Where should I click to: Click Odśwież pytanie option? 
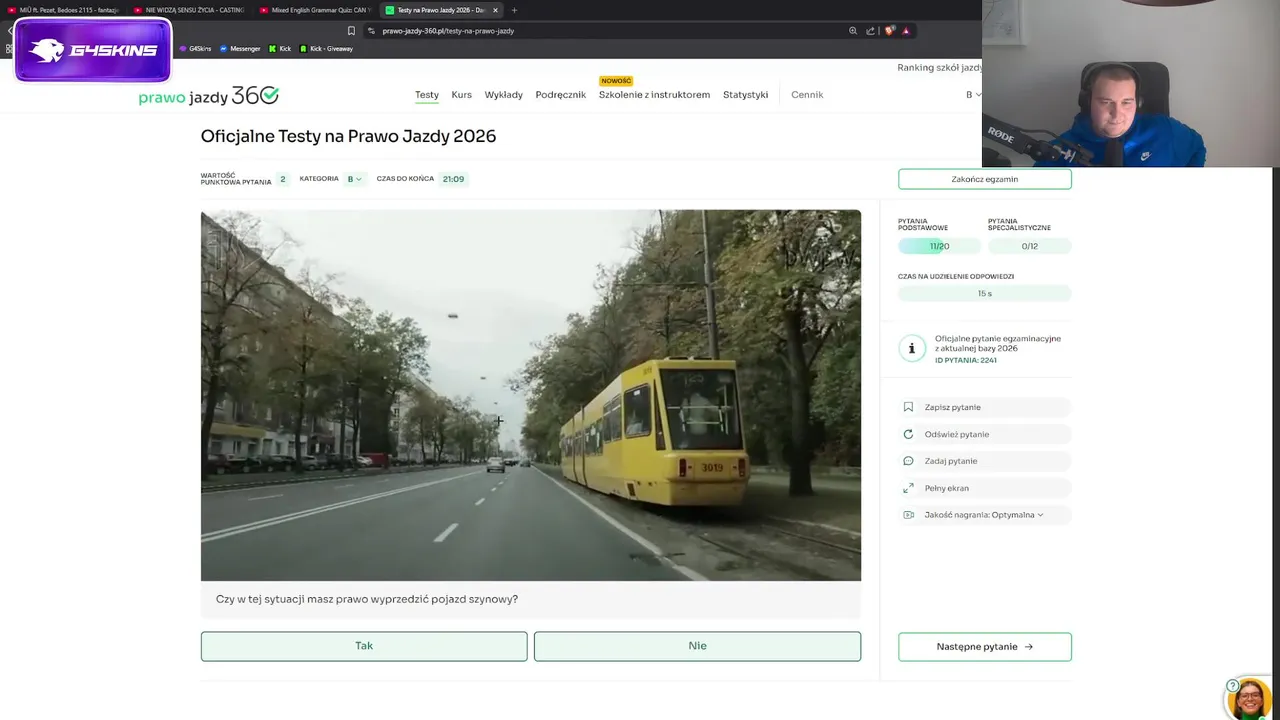(985, 434)
